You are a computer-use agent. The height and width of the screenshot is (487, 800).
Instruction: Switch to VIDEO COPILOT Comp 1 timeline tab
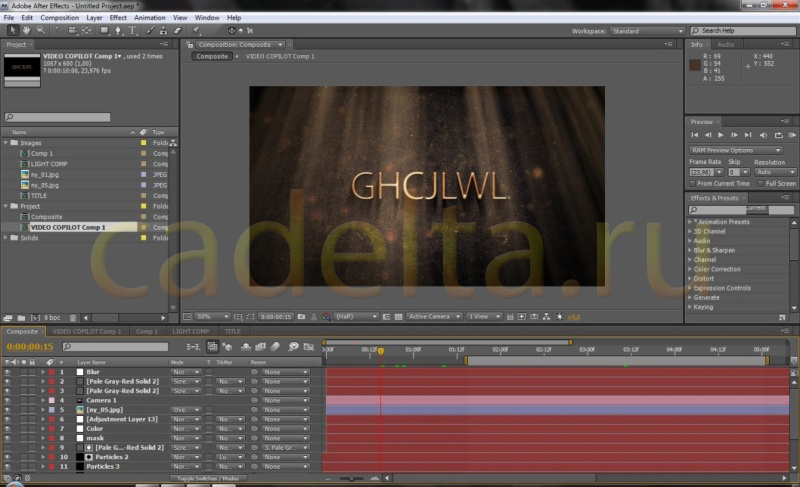(87, 331)
